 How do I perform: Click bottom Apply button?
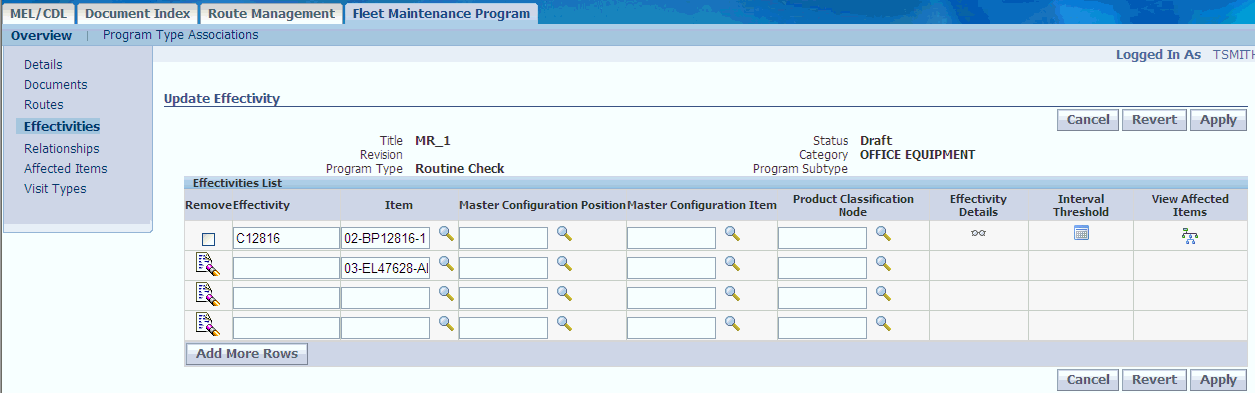[1218, 380]
